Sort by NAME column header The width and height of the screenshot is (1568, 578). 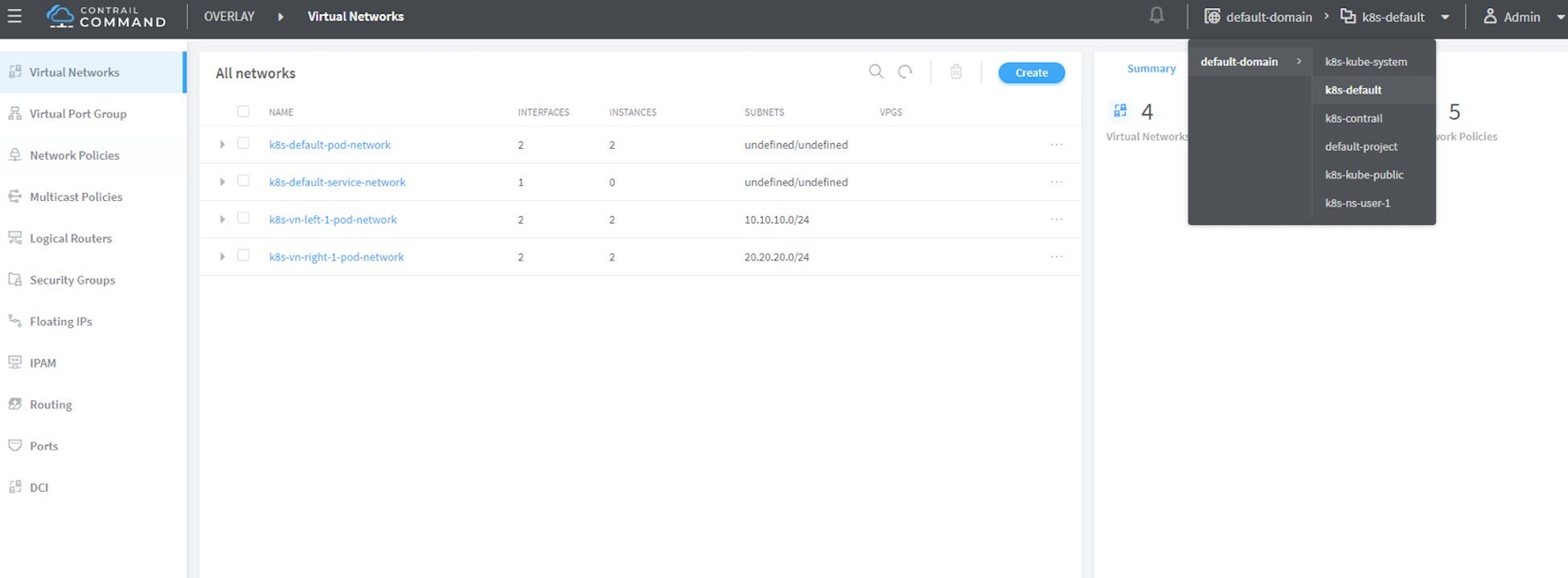[281, 112]
